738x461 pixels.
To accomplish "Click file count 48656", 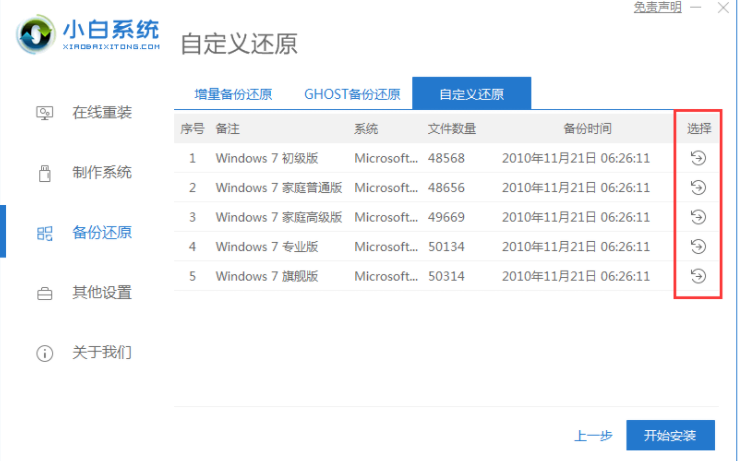I will coord(446,188).
